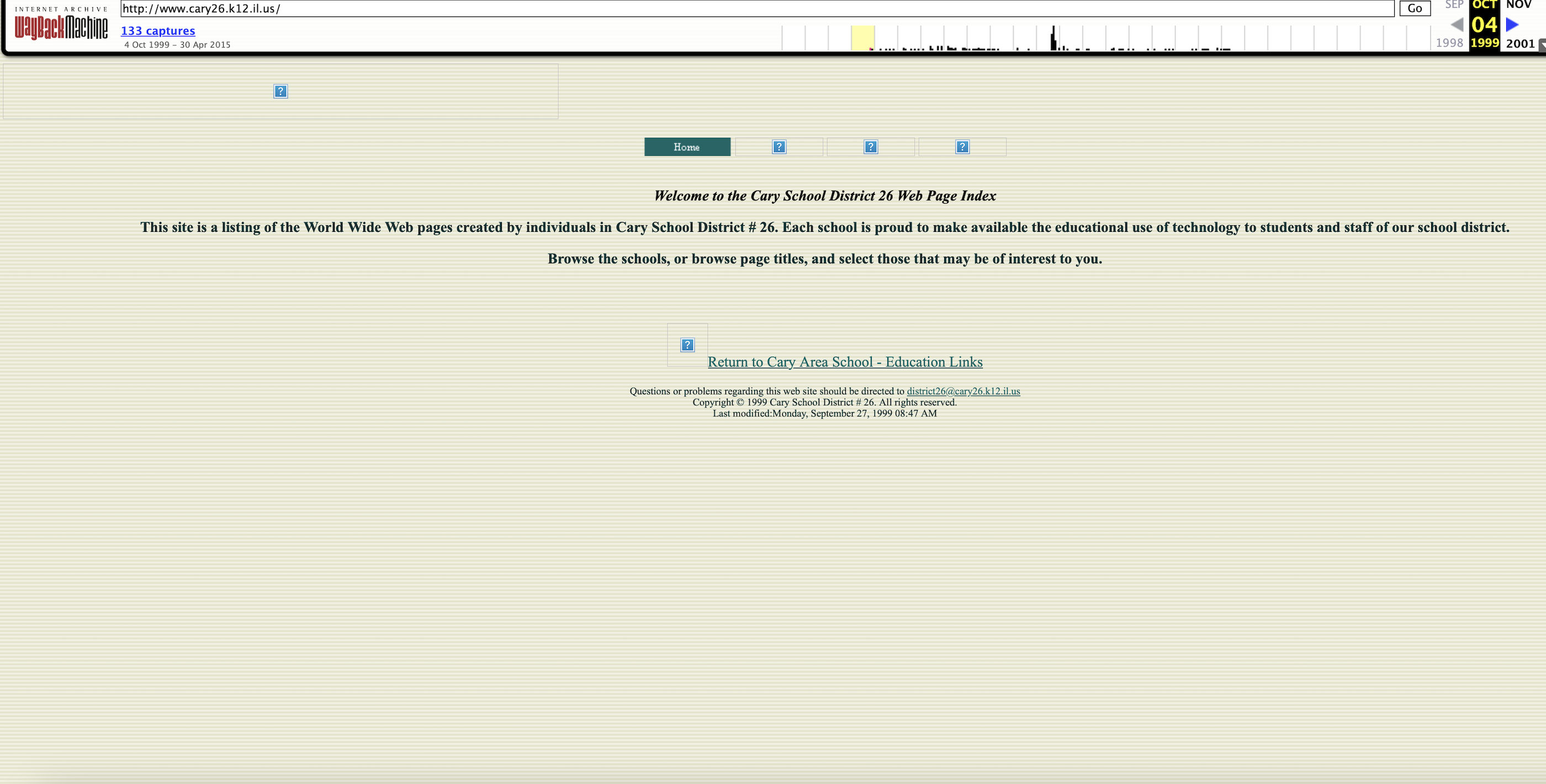
Task: Click the broken image button right of Home
Action: (x=779, y=147)
